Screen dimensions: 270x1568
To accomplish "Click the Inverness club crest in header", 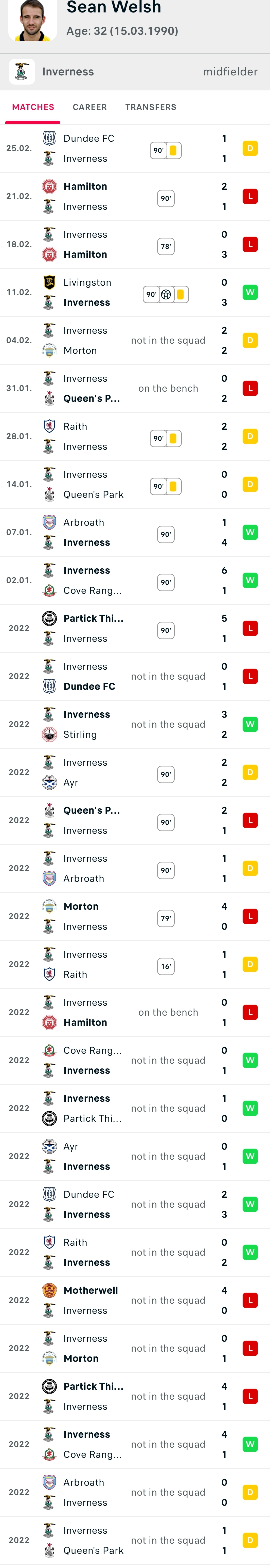I will (22, 72).
